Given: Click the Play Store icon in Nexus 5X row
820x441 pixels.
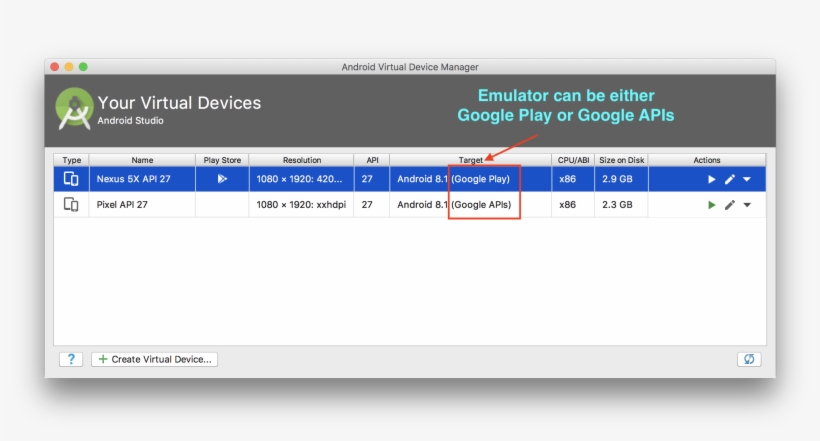Looking at the screenshot, I should tap(222, 179).
